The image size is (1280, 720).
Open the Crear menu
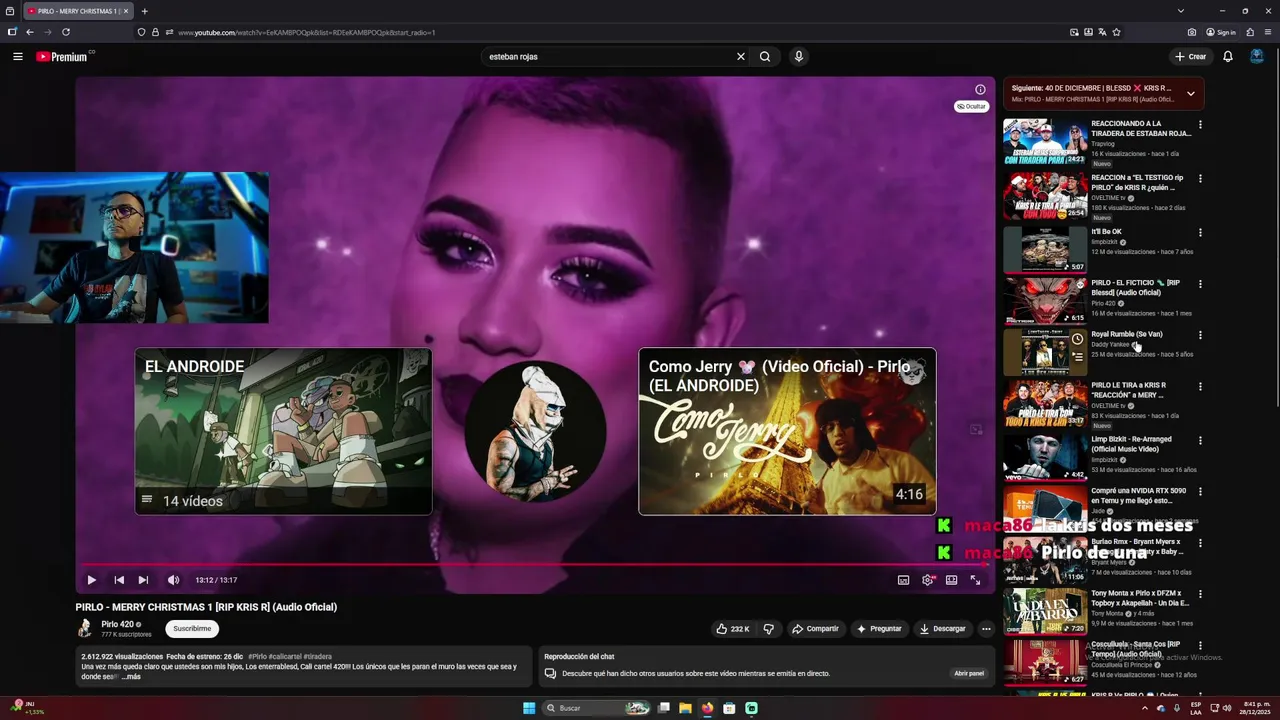1191,57
